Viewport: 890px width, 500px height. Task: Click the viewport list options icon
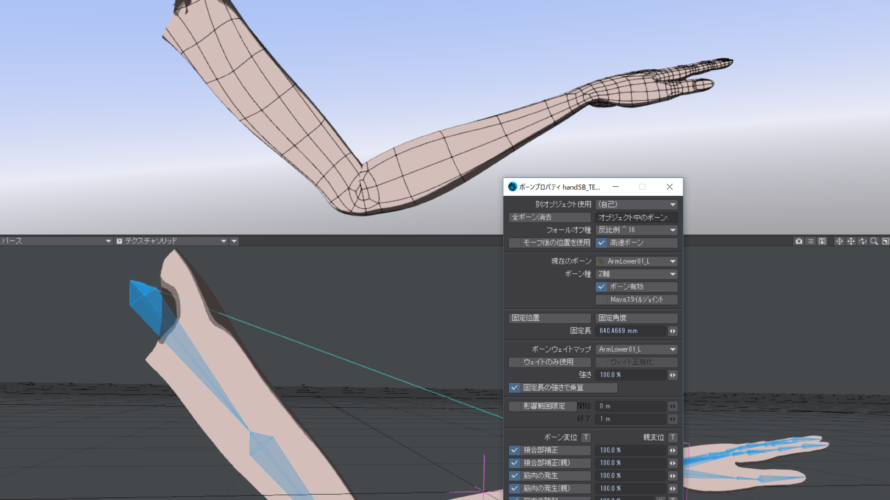pos(811,241)
